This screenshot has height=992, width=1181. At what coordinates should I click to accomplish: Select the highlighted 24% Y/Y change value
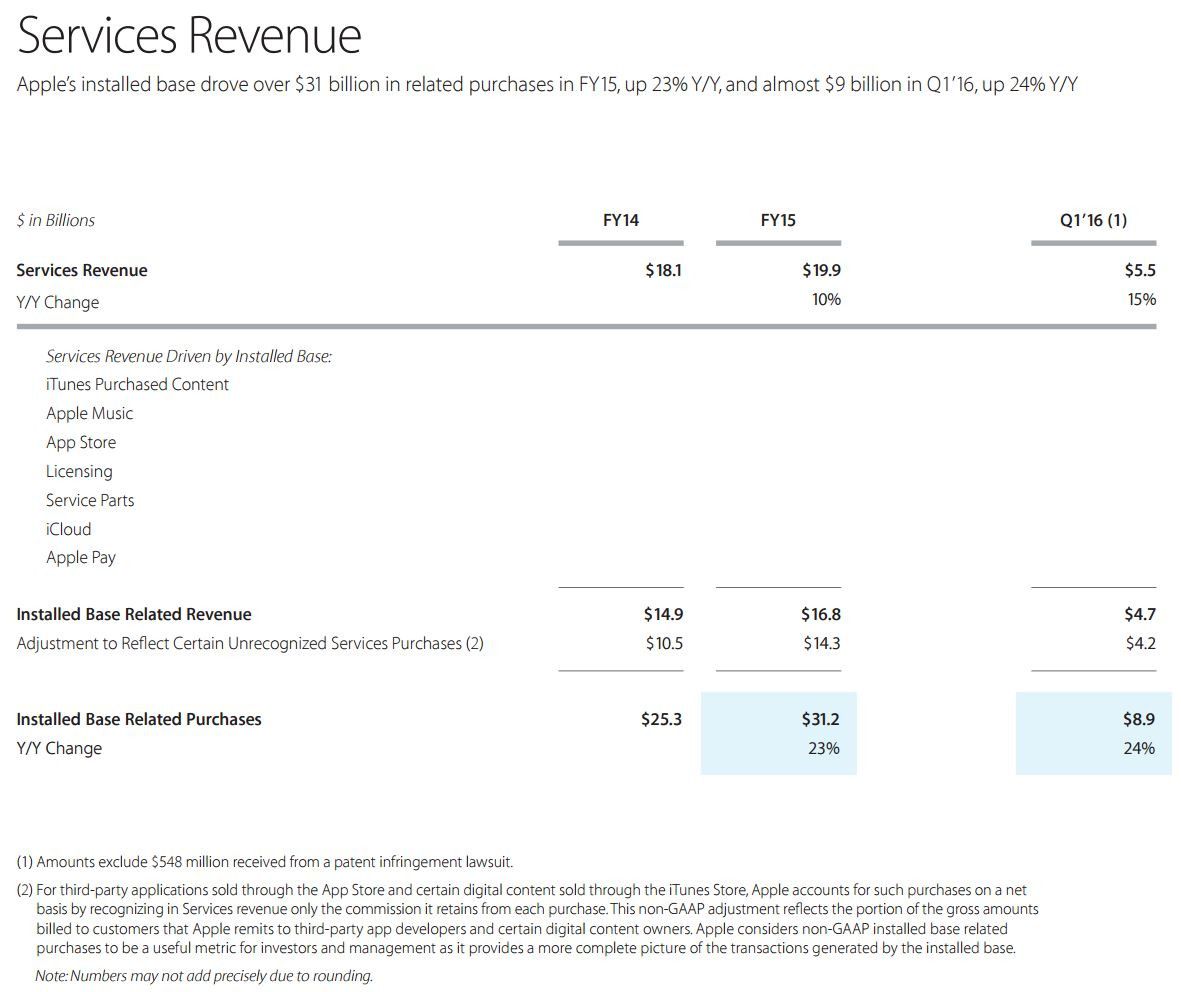(1140, 749)
